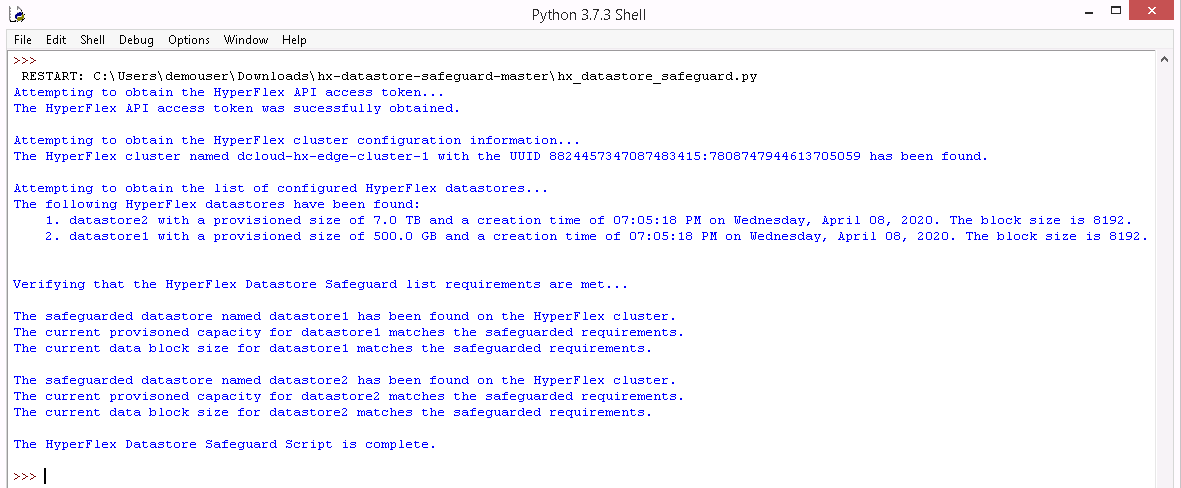Click 'Safeguard Script is complete' line
The image size is (1181, 488).
point(224,444)
